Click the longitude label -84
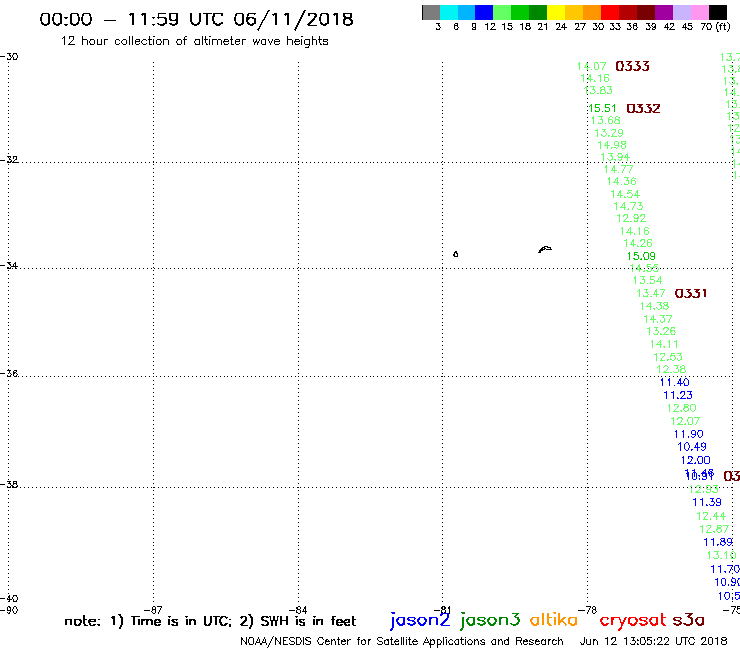This screenshot has width=740, height=650. (298, 611)
